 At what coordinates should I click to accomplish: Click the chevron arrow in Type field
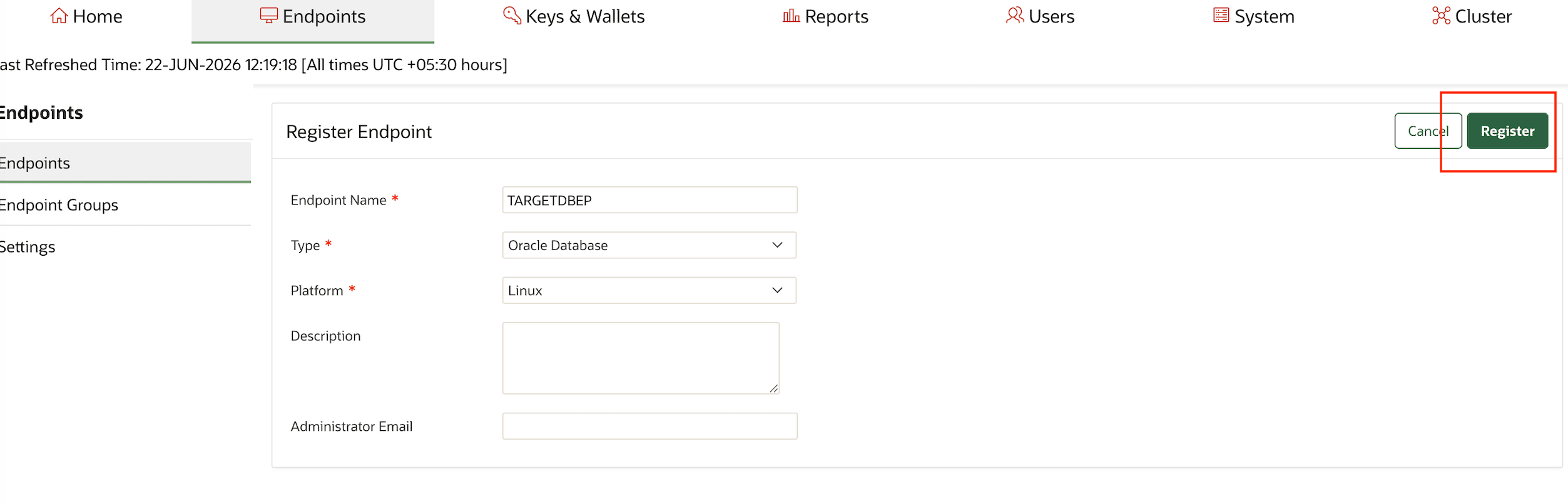(x=777, y=245)
